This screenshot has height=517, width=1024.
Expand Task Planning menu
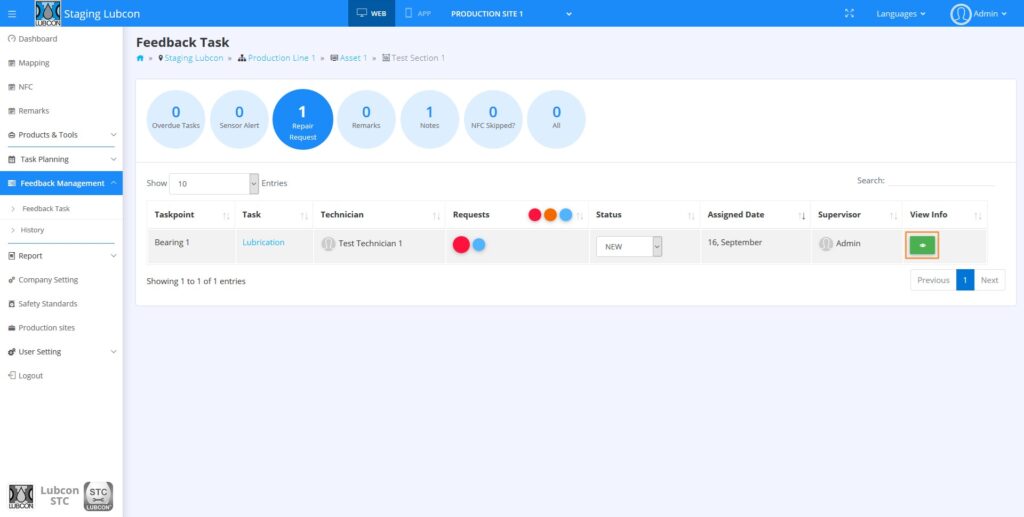tap(61, 159)
